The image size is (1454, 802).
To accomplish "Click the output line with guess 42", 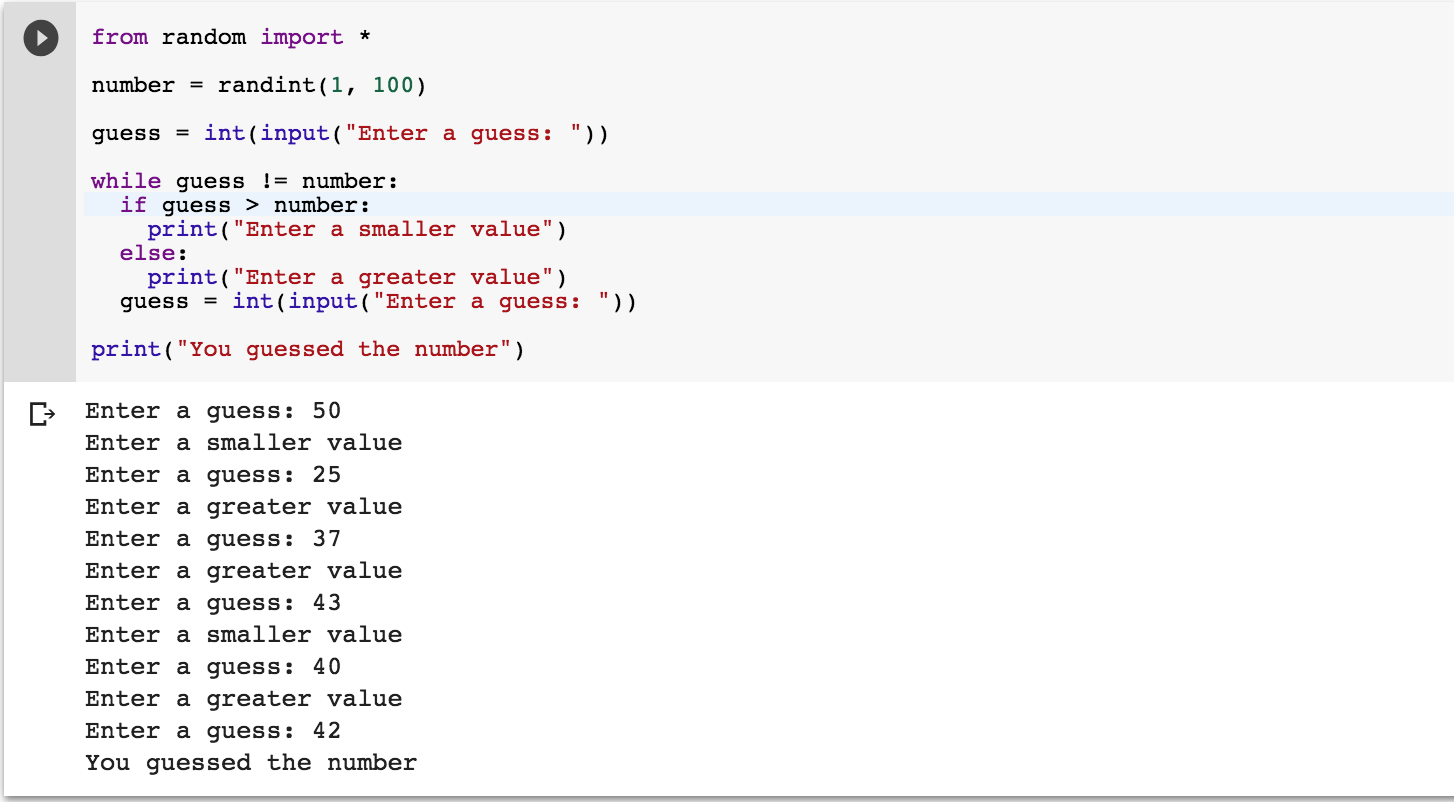I will [213, 730].
